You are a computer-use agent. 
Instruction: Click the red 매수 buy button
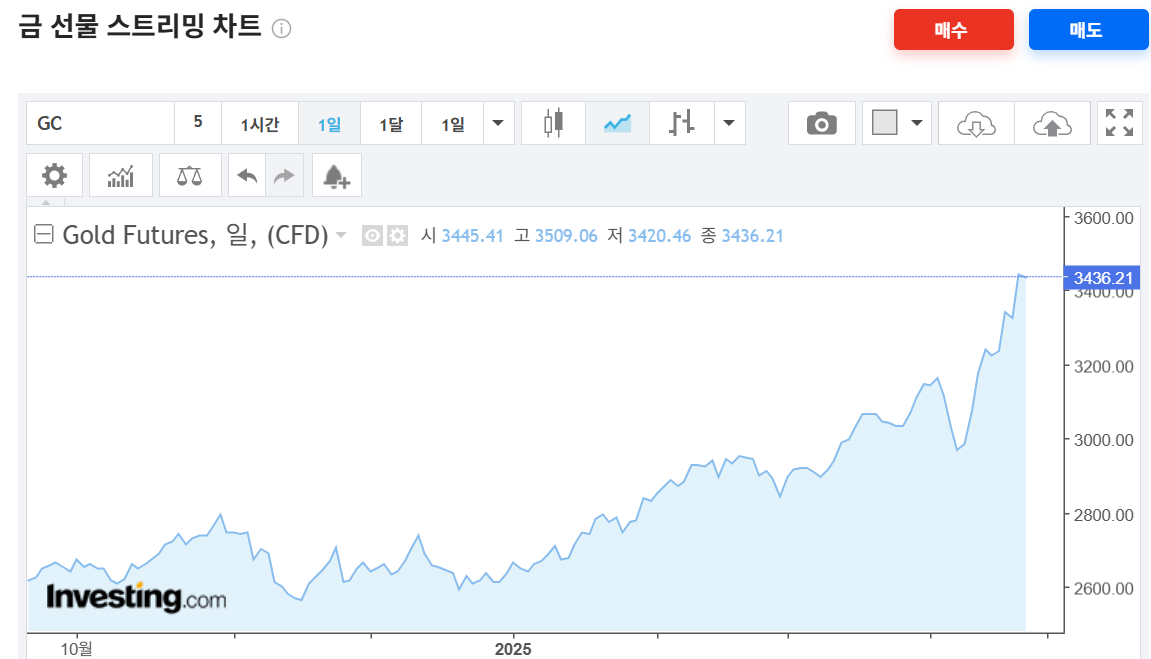954,30
